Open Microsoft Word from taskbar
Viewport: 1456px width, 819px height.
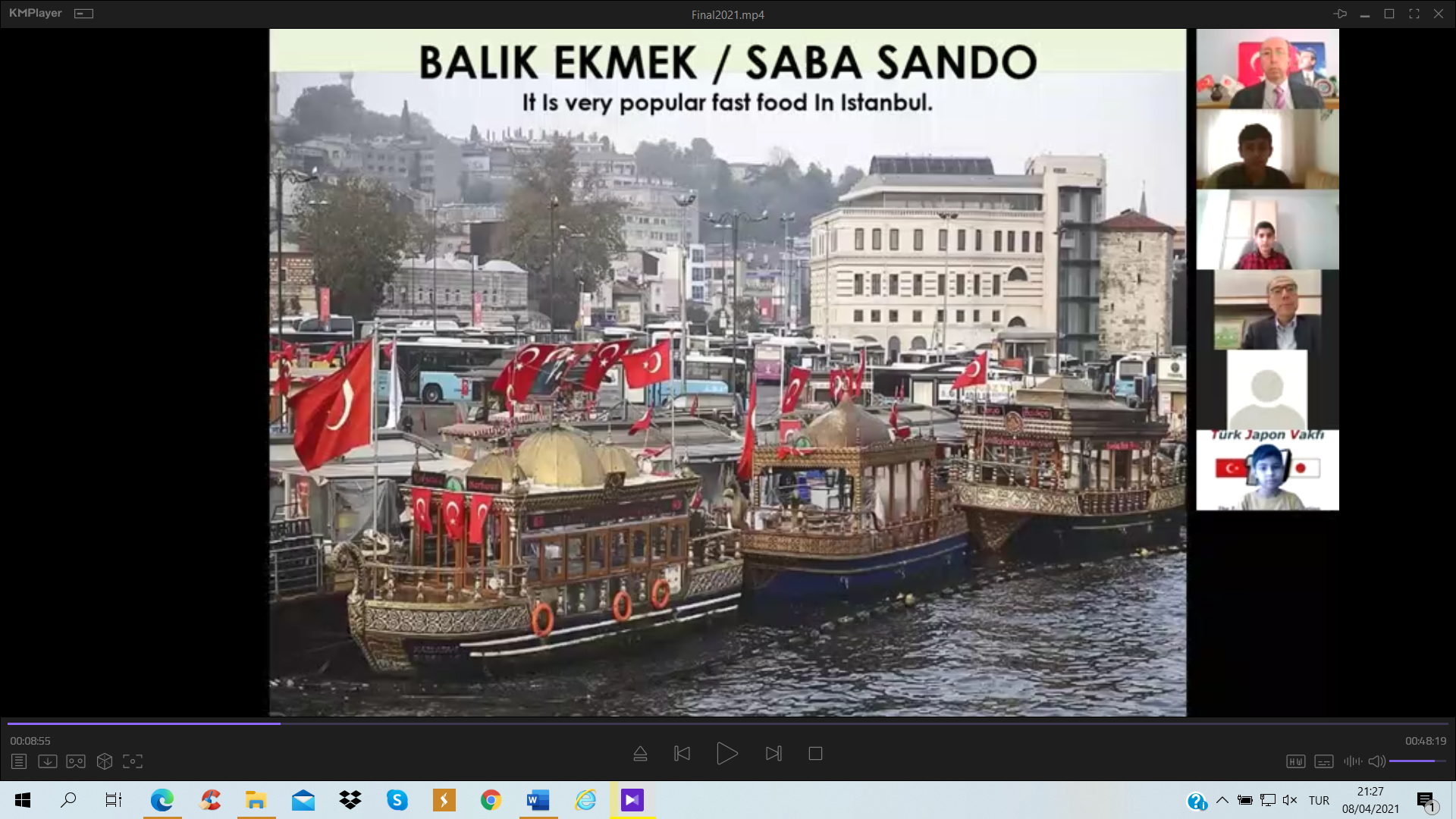click(x=538, y=800)
